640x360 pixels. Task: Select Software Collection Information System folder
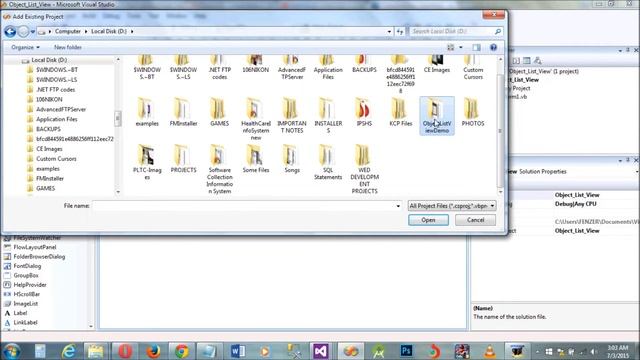pos(219,169)
